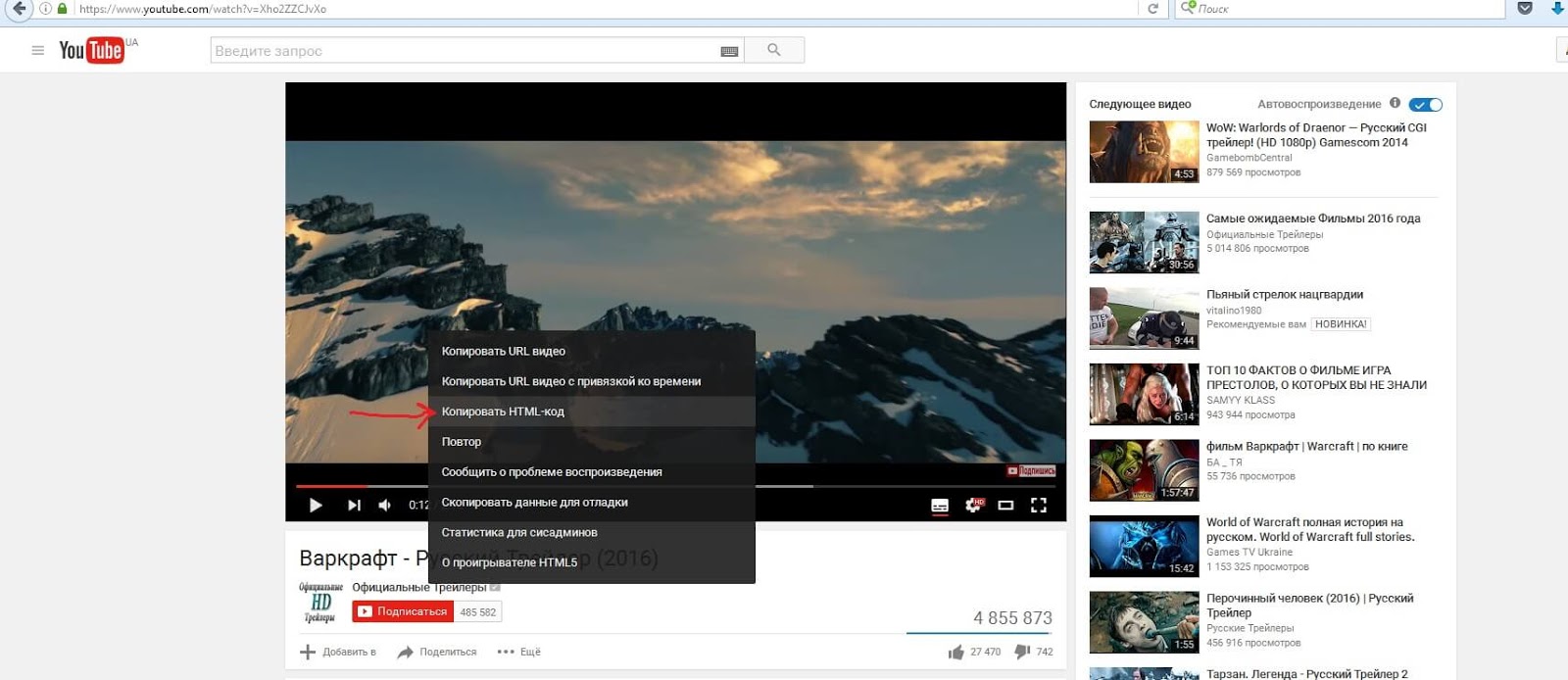Image resolution: width=1568 pixels, height=680 pixels.
Task: Click the Поделиться share button
Action: 437,652
